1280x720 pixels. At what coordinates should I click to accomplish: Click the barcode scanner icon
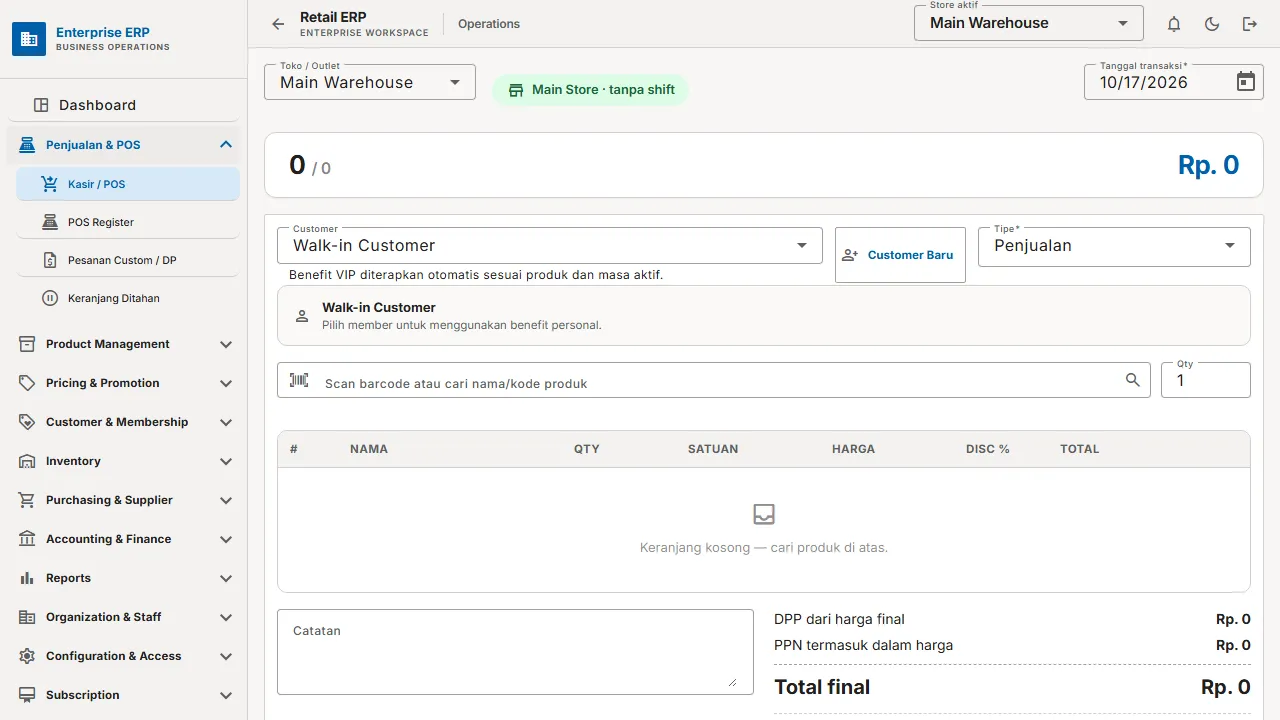(299, 380)
